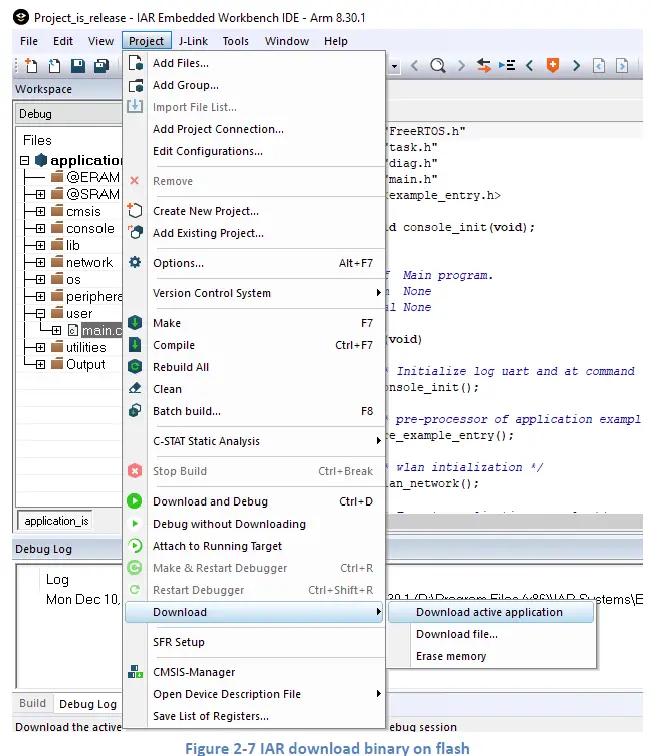Open the toolbar dropdown arrow beside search
The height and width of the screenshot is (756, 652).
(394, 66)
